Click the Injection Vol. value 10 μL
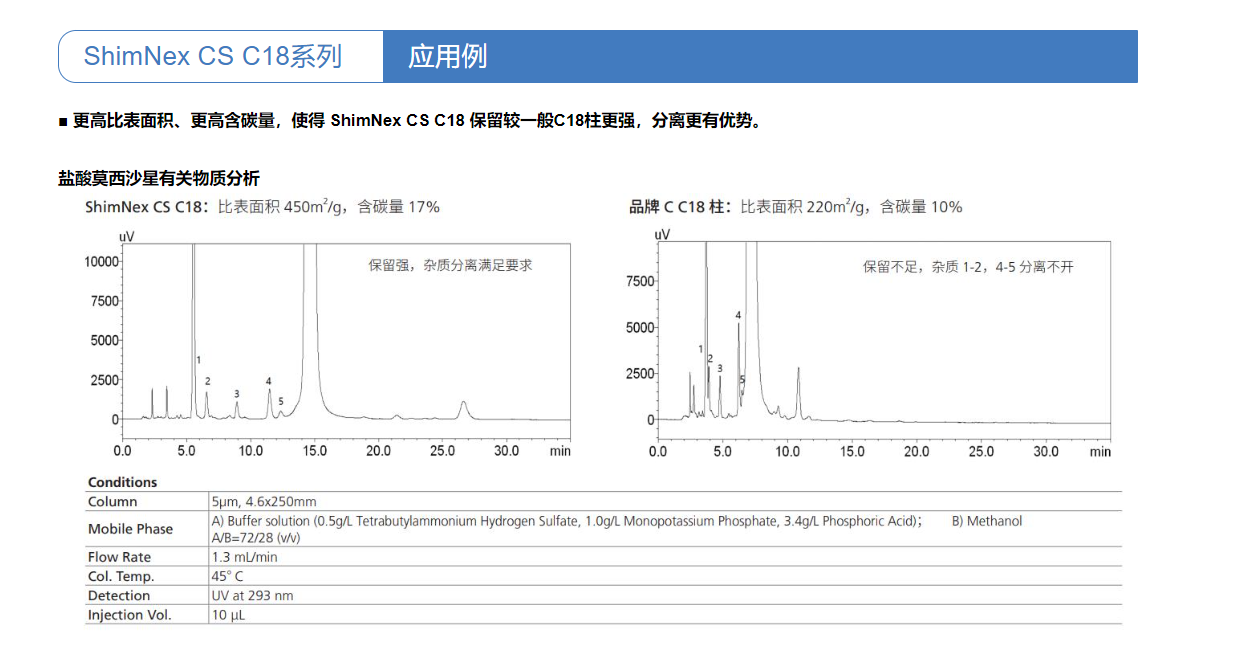This screenshot has width=1248, height=664. pos(227,615)
